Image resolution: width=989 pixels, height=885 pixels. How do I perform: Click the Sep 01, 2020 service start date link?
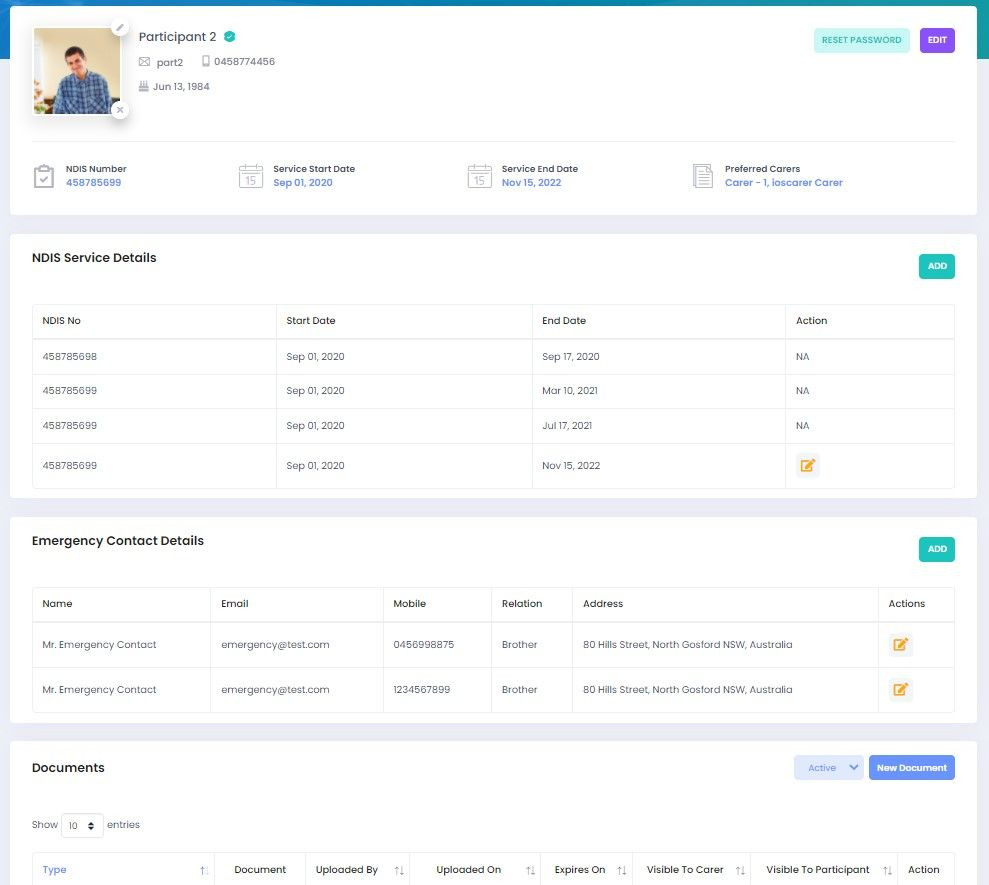coord(303,183)
